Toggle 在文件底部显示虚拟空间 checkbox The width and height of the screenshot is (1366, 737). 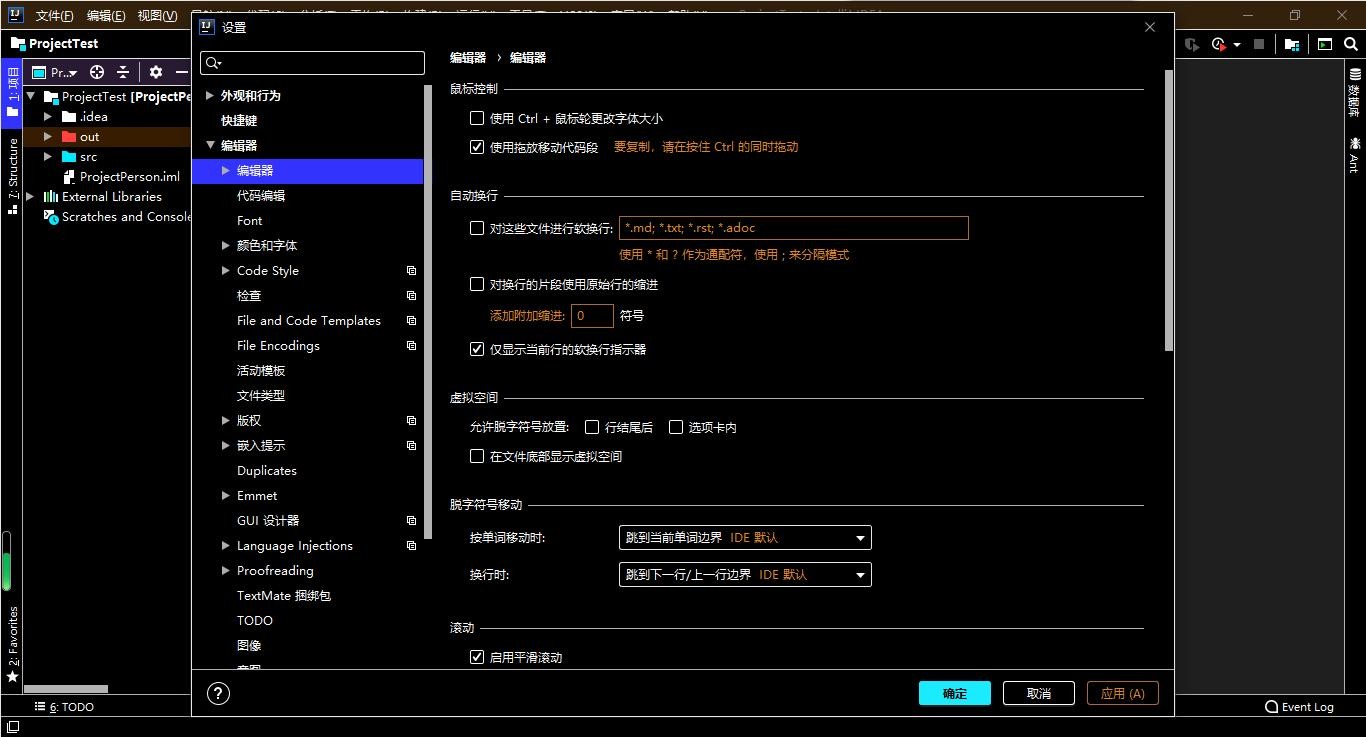[x=477, y=456]
